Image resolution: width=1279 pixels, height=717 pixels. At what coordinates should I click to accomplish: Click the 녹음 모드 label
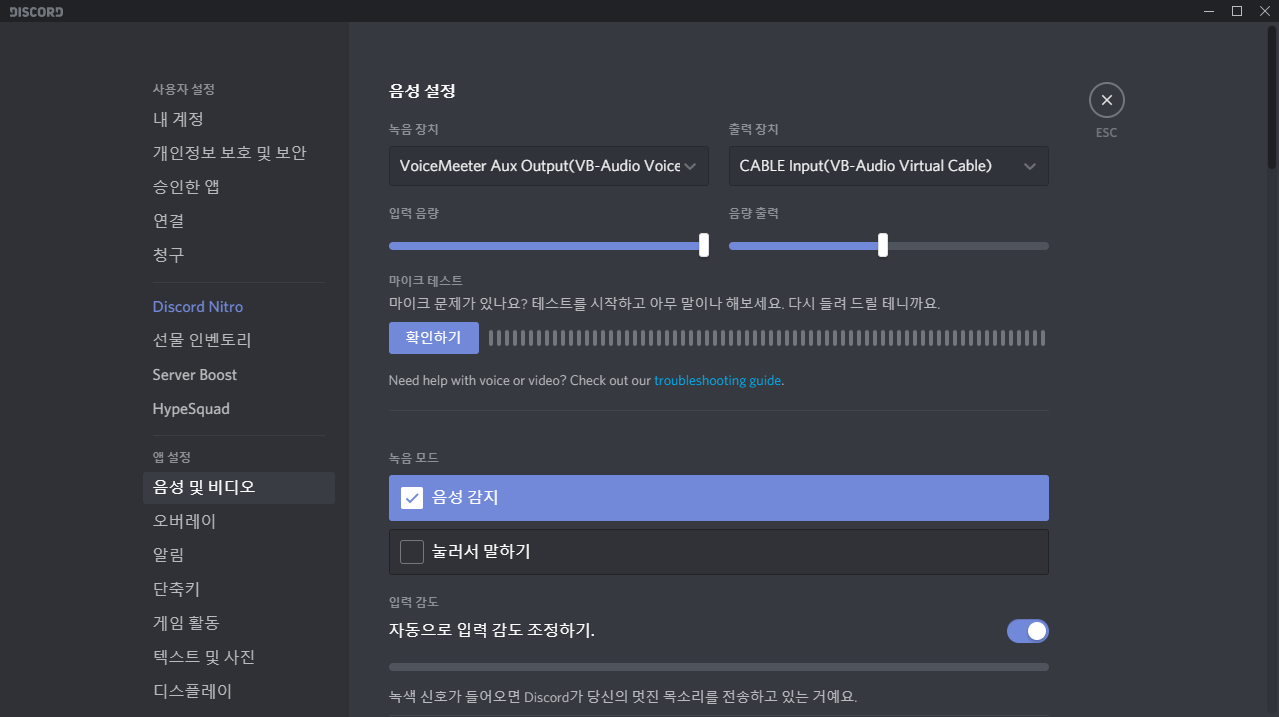[x=414, y=458]
